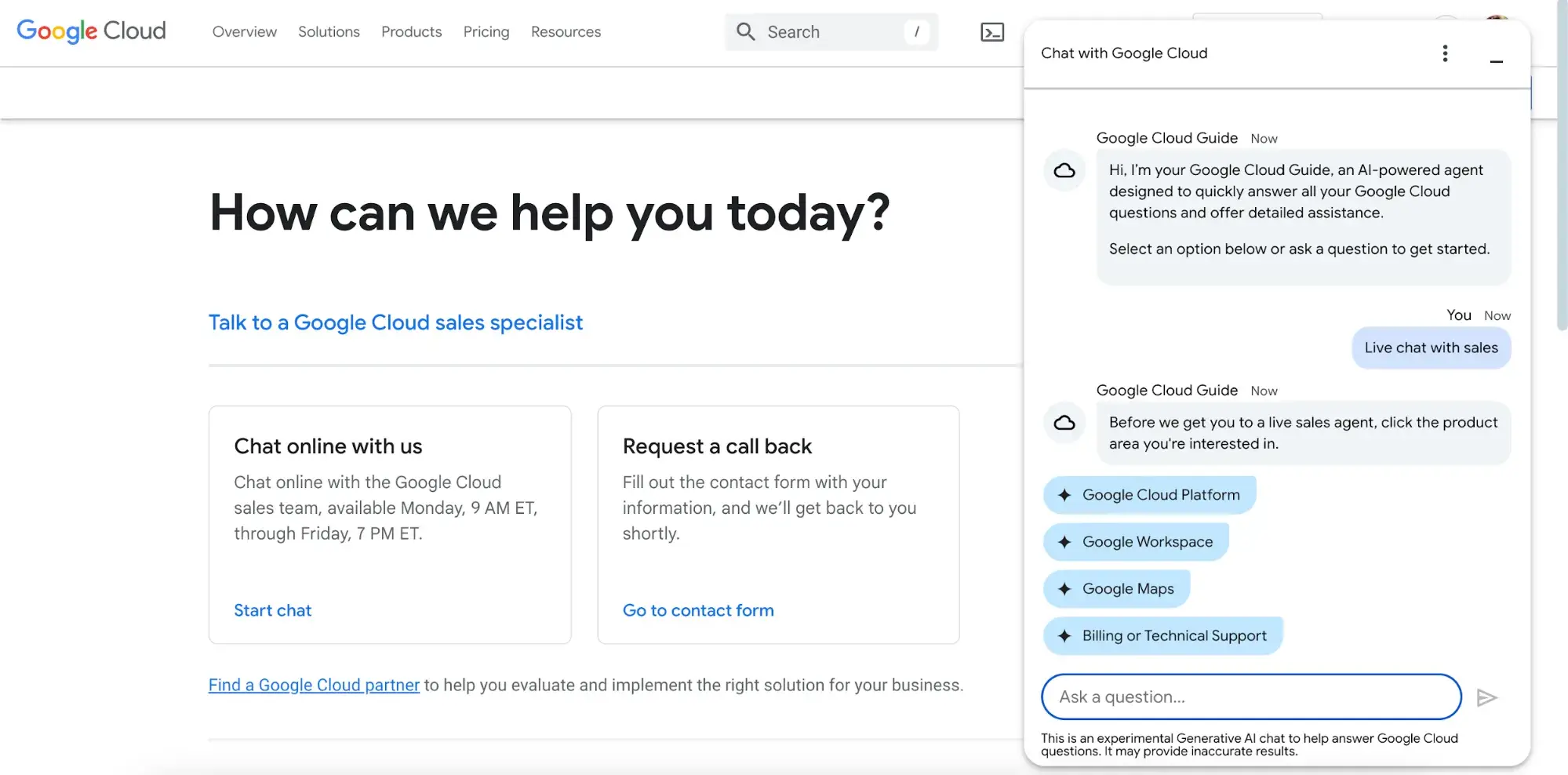Expand the Products navigation menu
Viewport: 1568px width, 775px height.
point(411,32)
